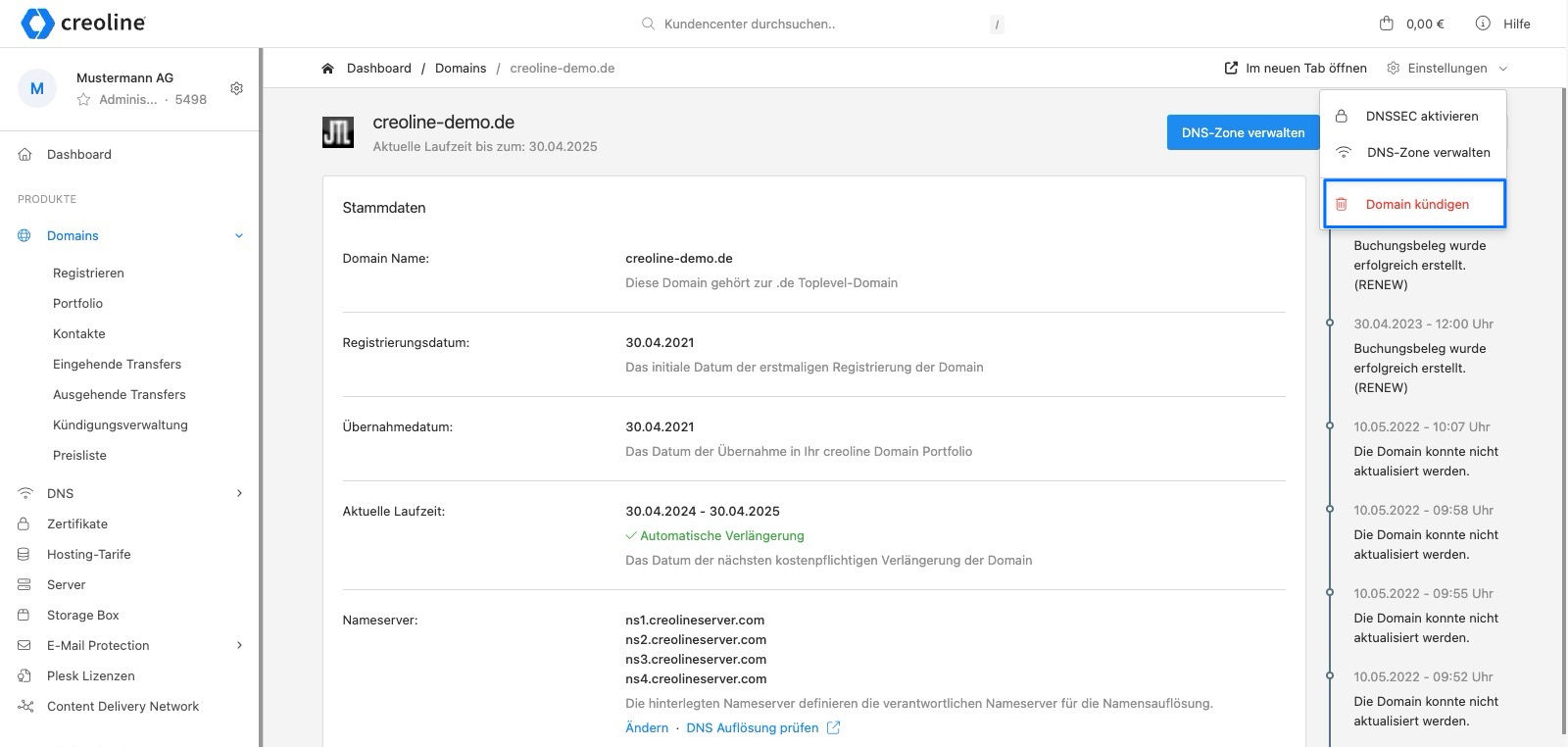Screen dimensions: 1568x747
Task: Click the M account avatar
Action: tap(37, 88)
